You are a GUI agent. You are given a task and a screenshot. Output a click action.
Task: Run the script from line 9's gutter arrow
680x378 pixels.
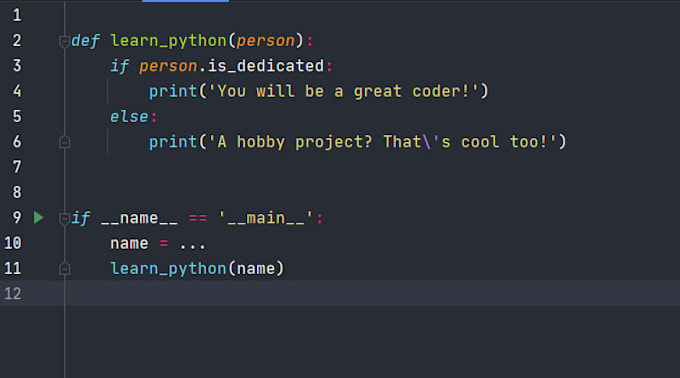tap(39, 218)
